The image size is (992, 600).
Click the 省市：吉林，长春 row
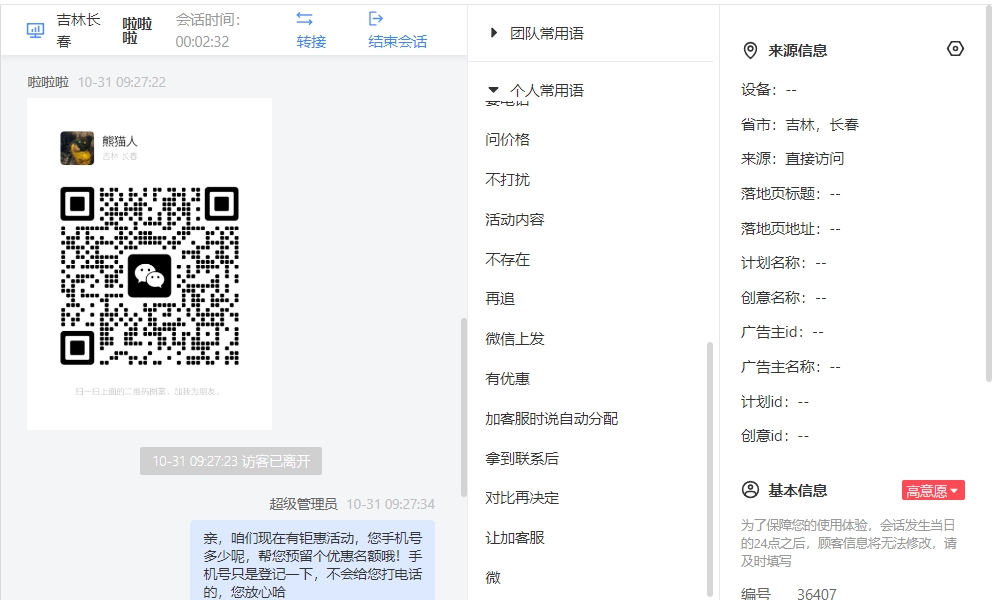click(800, 125)
